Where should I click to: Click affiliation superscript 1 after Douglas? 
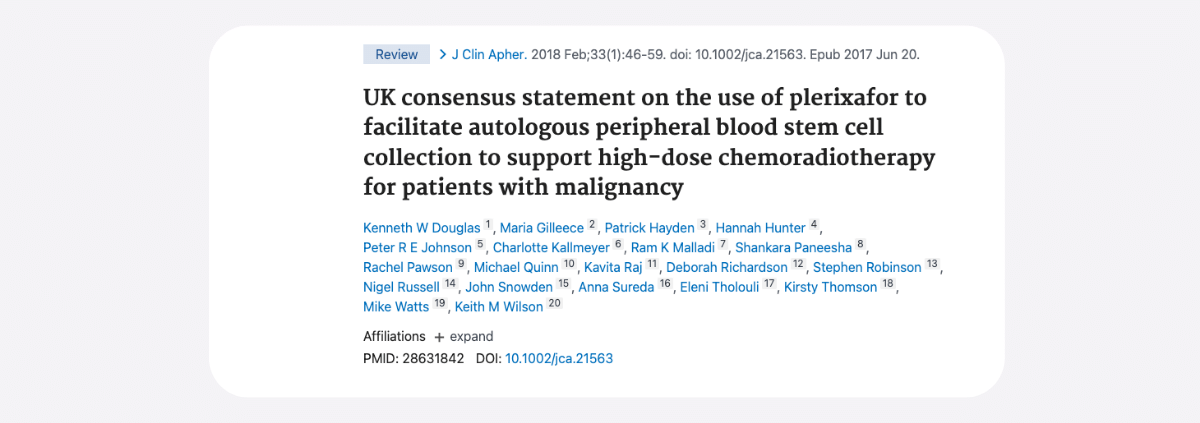[x=488, y=225]
